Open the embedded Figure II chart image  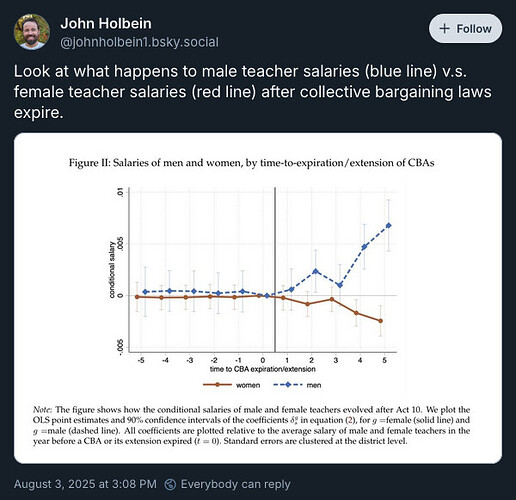258,298
